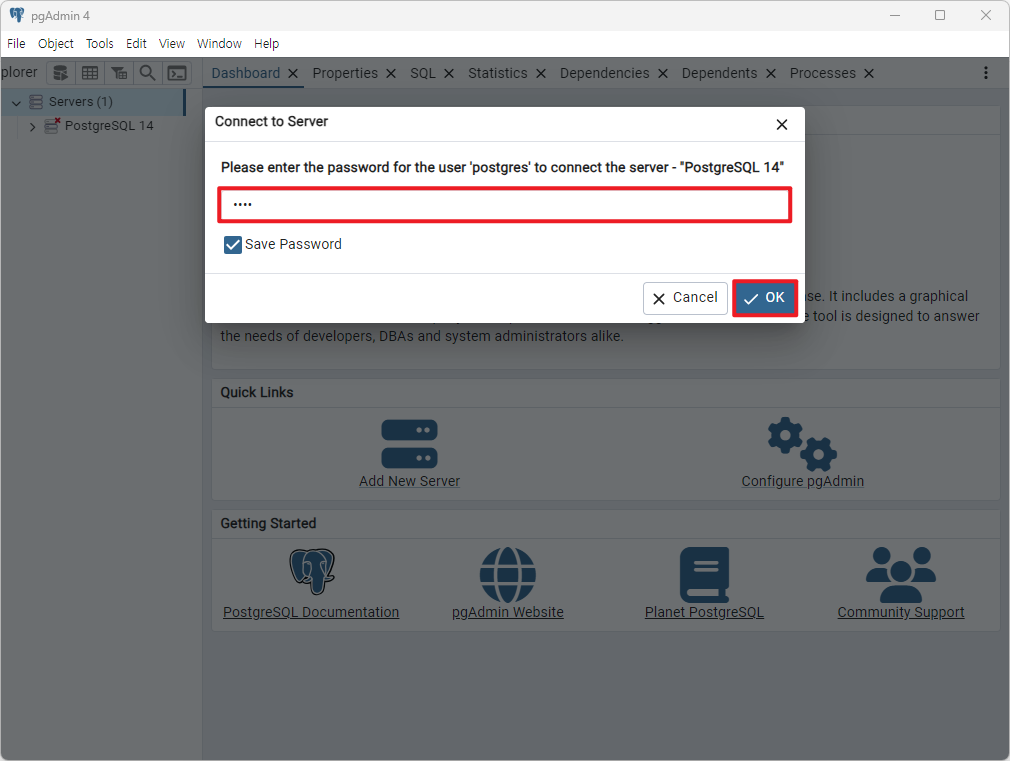The image size is (1010, 761).
Task: Click the pgAdmin 4 title bar logo
Action: click(x=17, y=15)
